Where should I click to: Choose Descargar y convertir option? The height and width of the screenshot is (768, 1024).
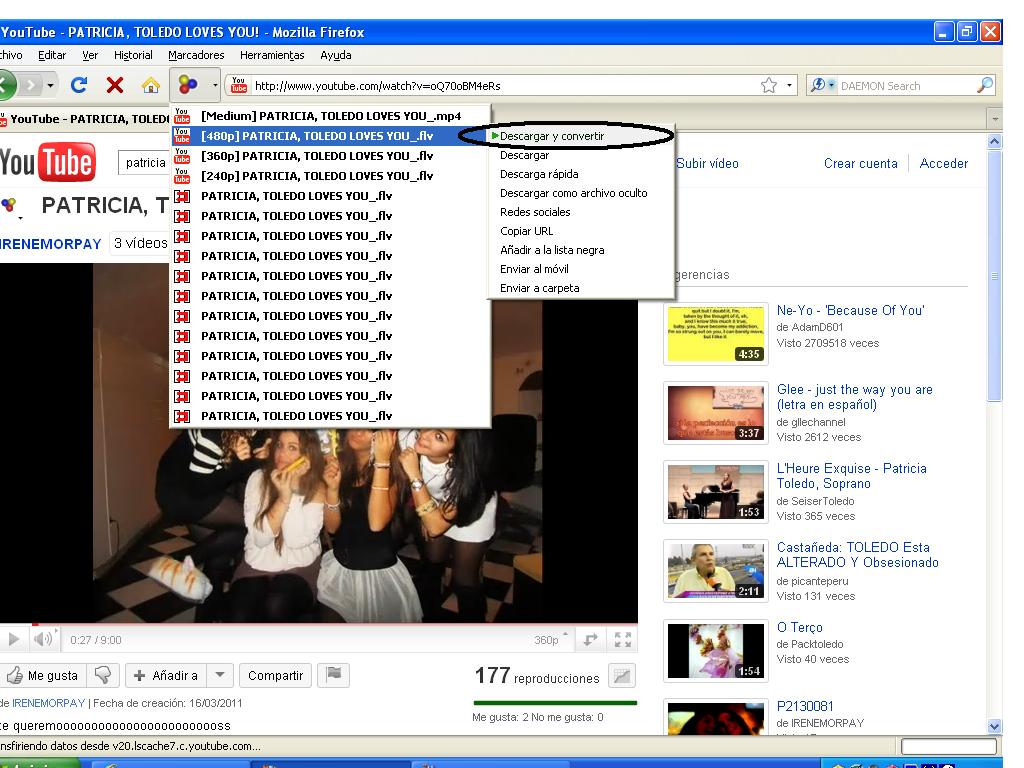coord(552,136)
